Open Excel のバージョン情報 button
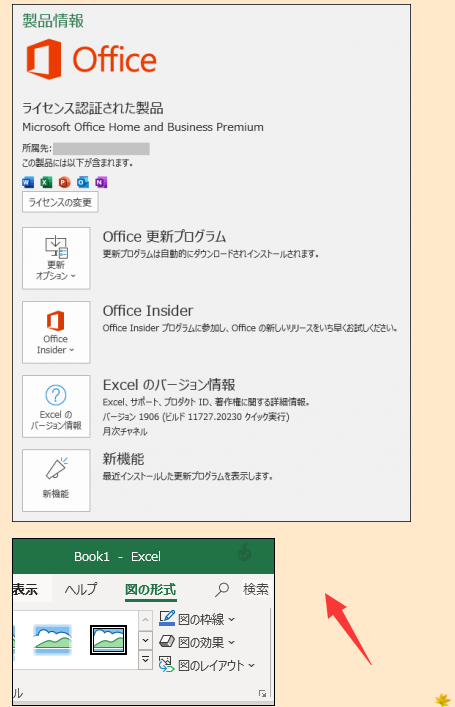Image resolution: width=455 pixels, height=707 pixels. click(56, 406)
